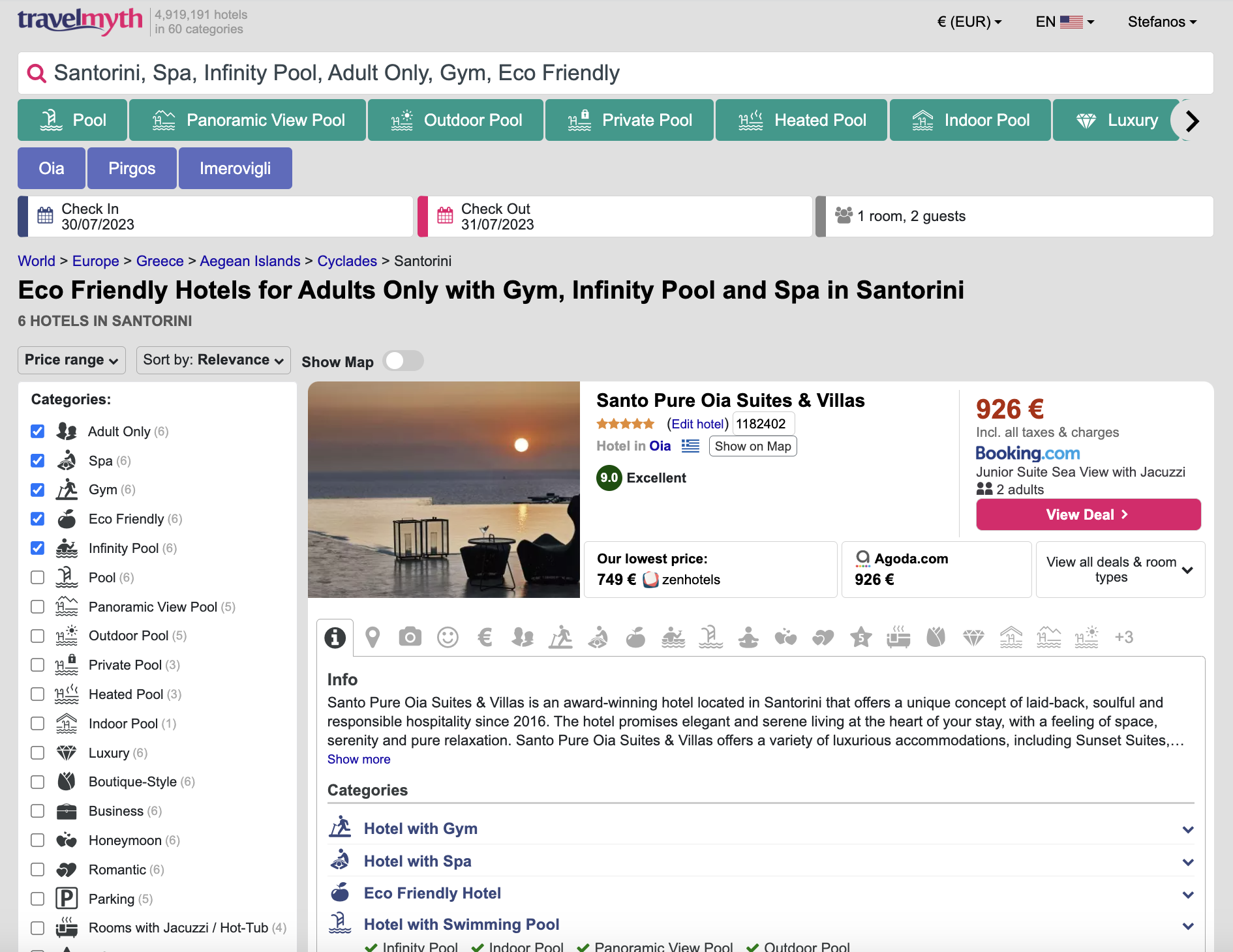The image size is (1233, 952).
Task: Open the Stefanos account menu
Action: (x=1163, y=22)
